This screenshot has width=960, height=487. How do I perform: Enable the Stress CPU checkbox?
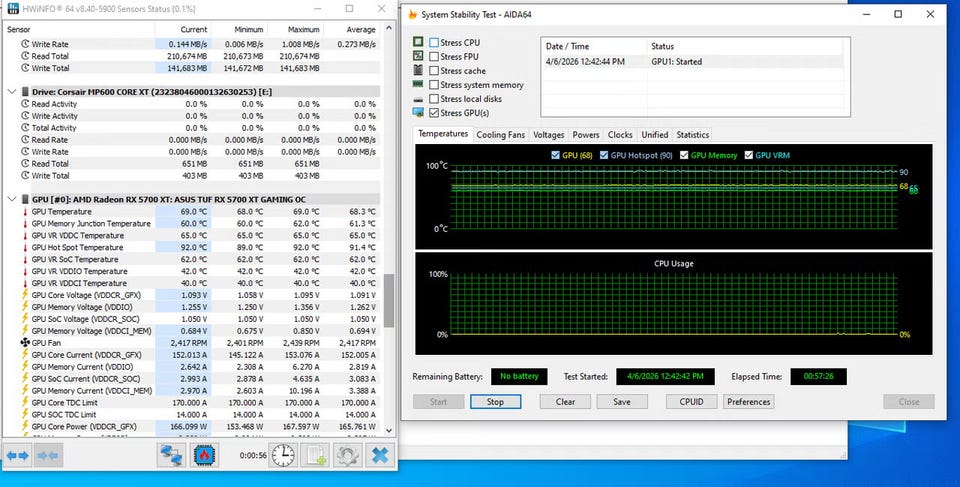tap(434, 43)
